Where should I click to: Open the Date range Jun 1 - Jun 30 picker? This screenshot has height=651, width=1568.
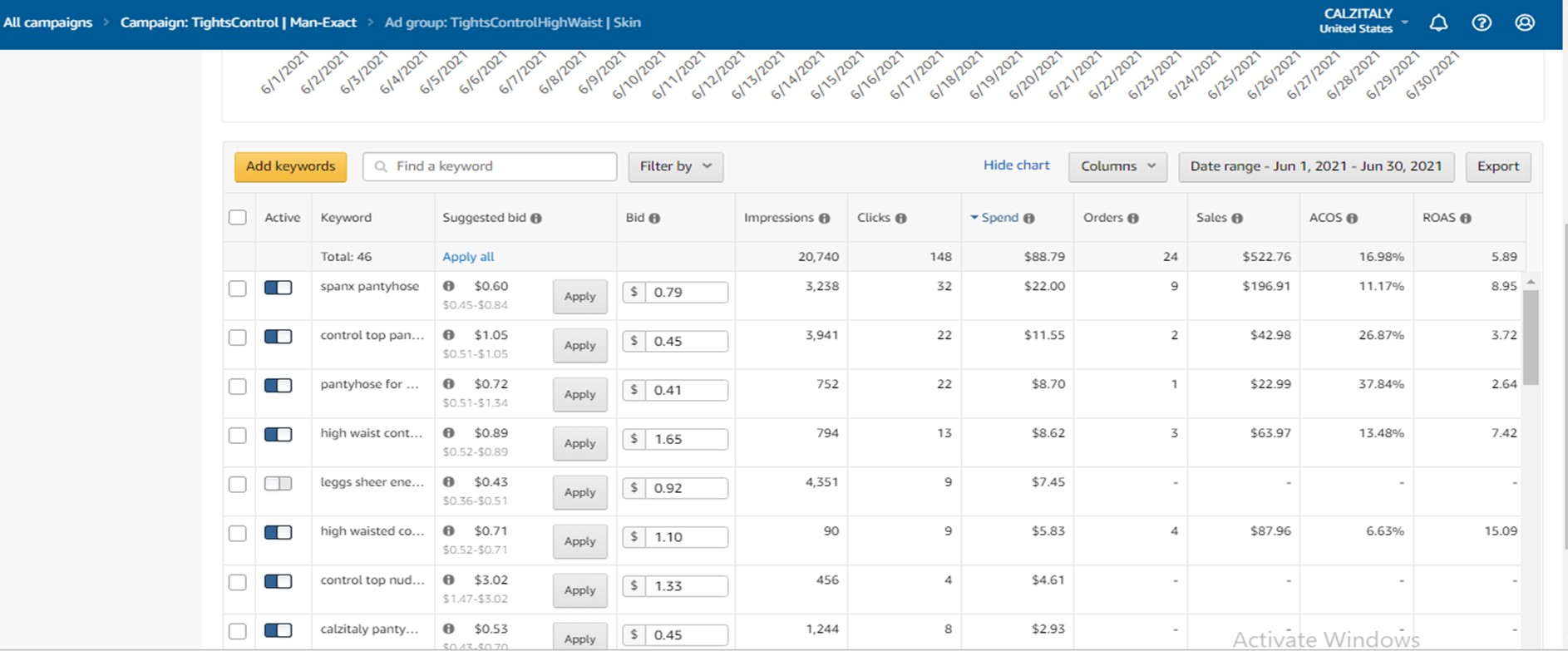pos(1316,166)
